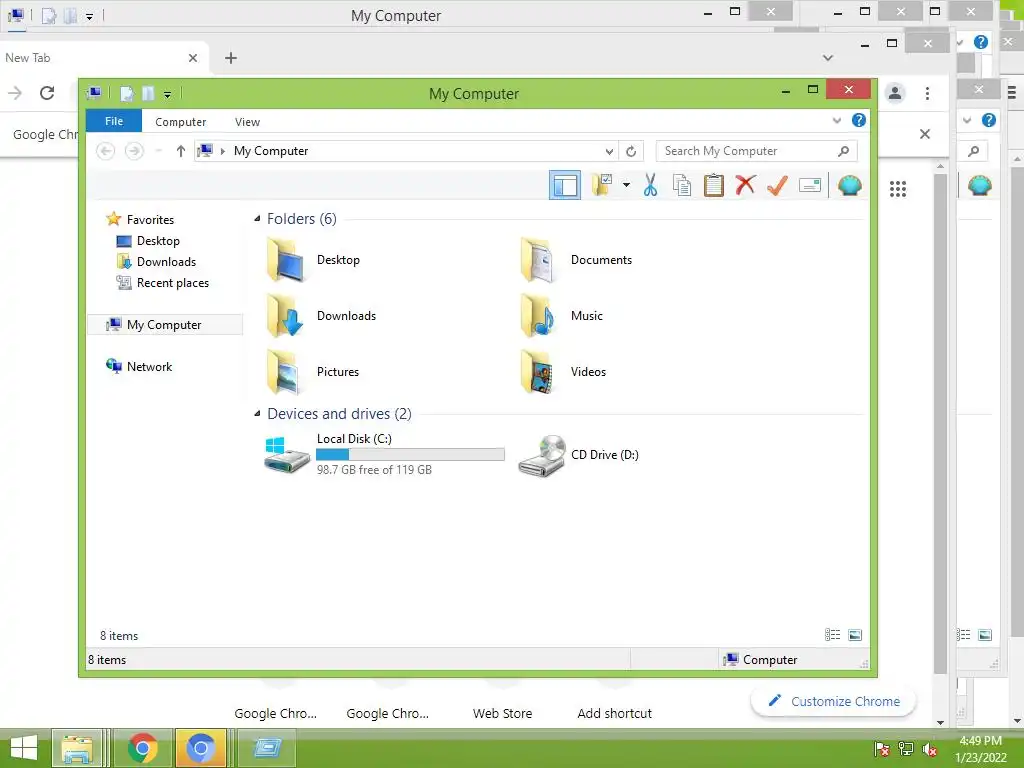Open Windows Start button

tap(24, 748)
